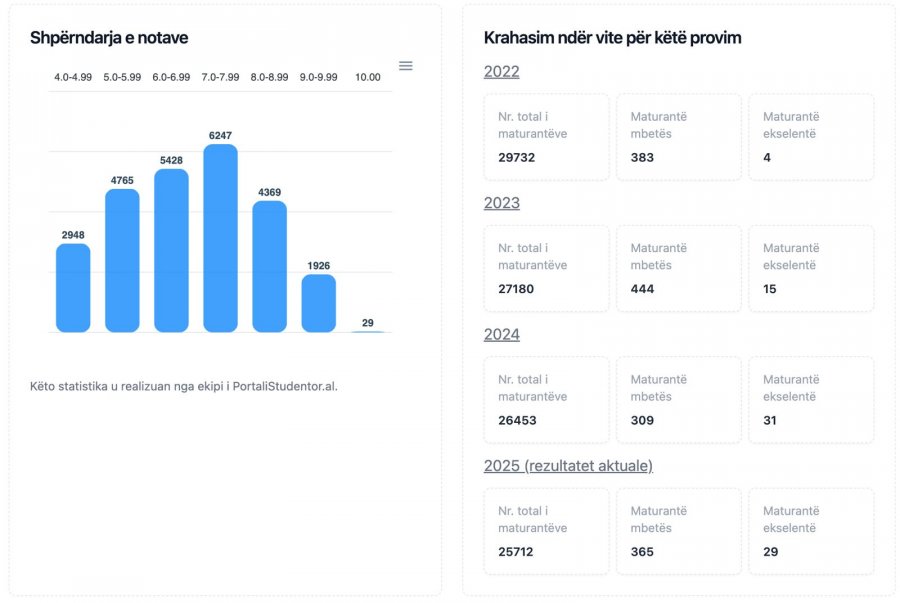This screenshot has height=603, width=900.
Task: Click the PortaliStudentor.al statistics credit text
Action: click(184, 386)
